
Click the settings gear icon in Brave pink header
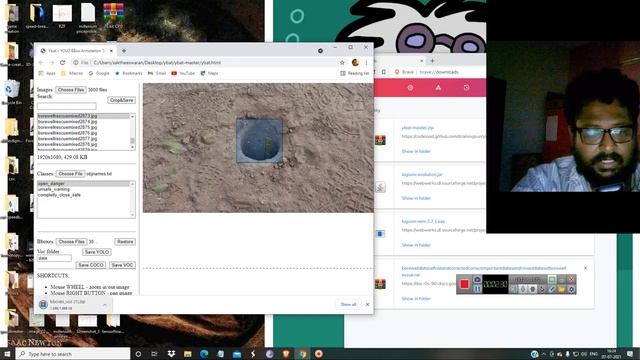tap(410, 88)
